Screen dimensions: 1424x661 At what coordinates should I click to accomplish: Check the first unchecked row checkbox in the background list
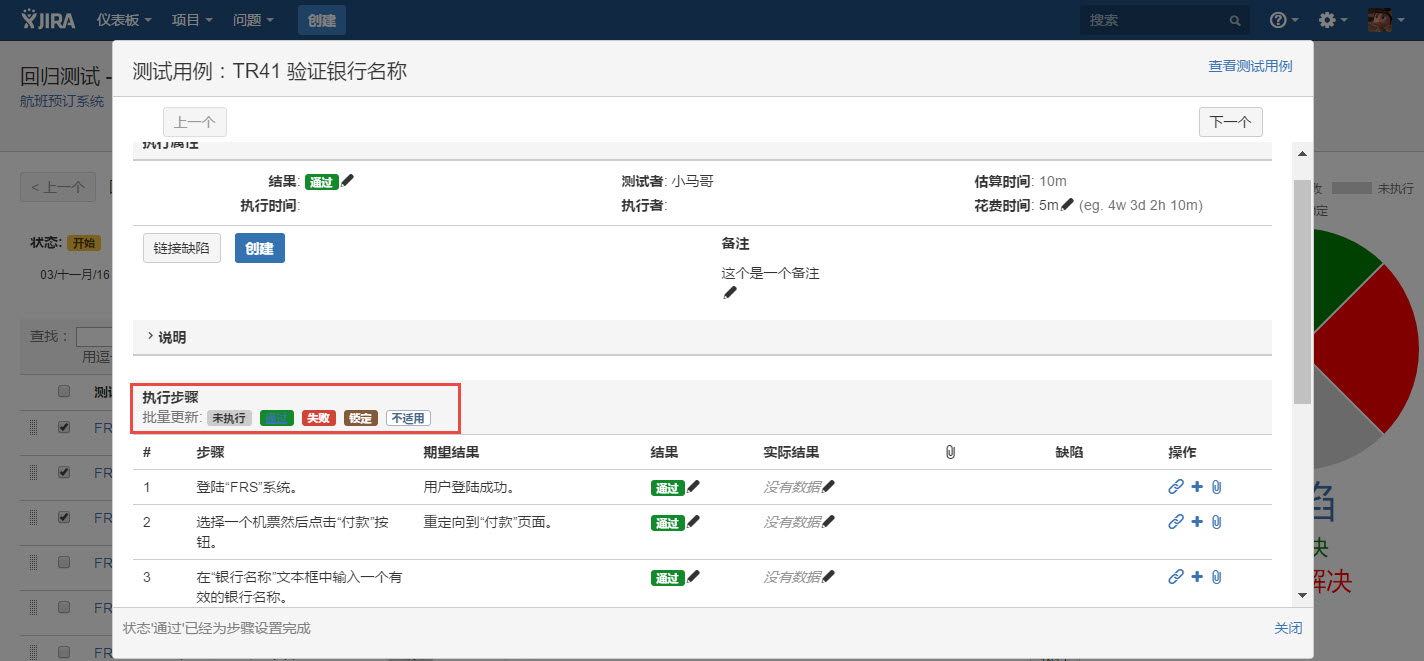(x=64, y=561)
